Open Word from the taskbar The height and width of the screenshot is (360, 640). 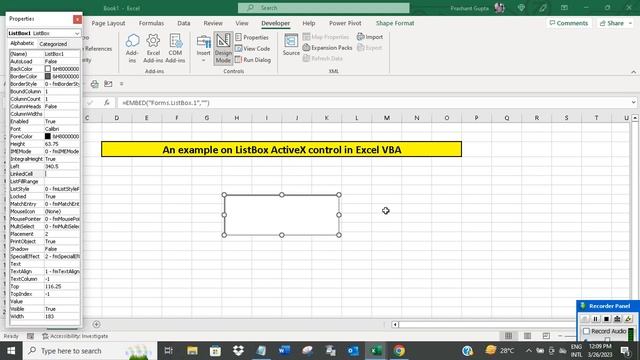click(x=284, y=351)
